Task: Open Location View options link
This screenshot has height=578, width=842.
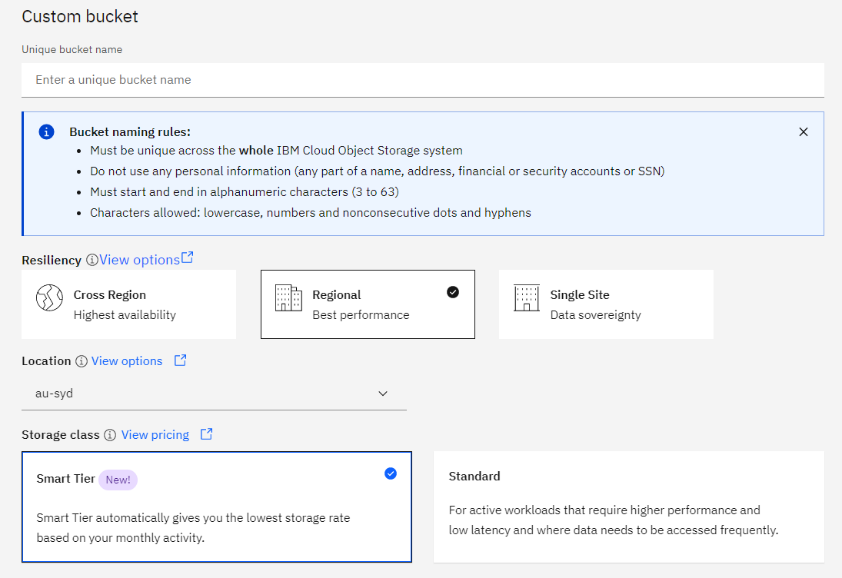Action: [127, 361]
